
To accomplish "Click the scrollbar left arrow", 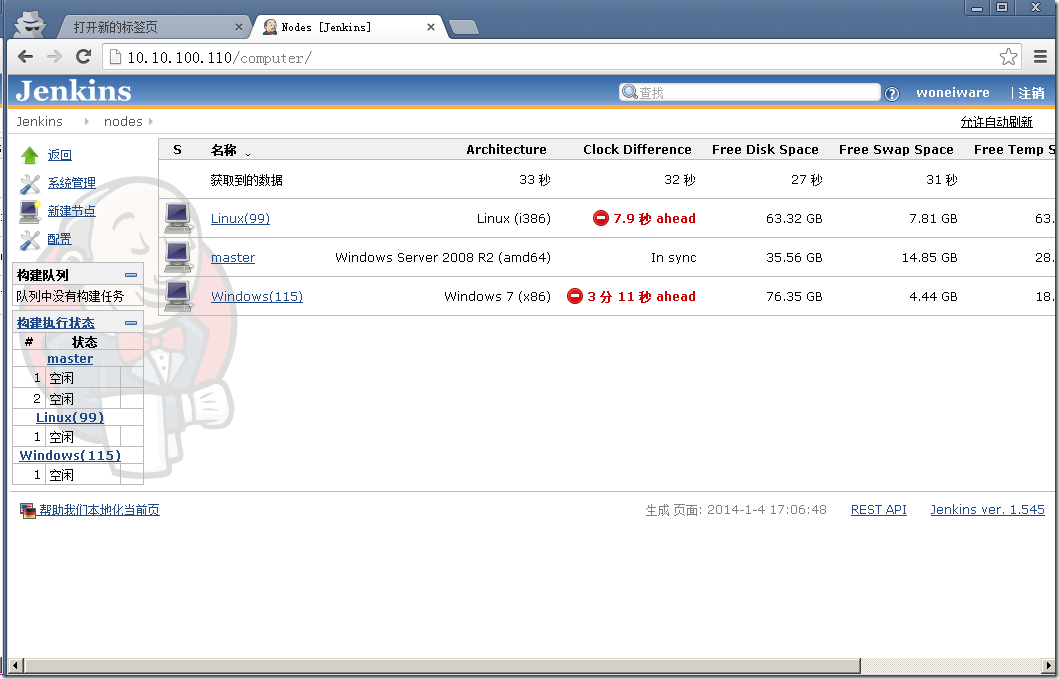I will point(16,665).
